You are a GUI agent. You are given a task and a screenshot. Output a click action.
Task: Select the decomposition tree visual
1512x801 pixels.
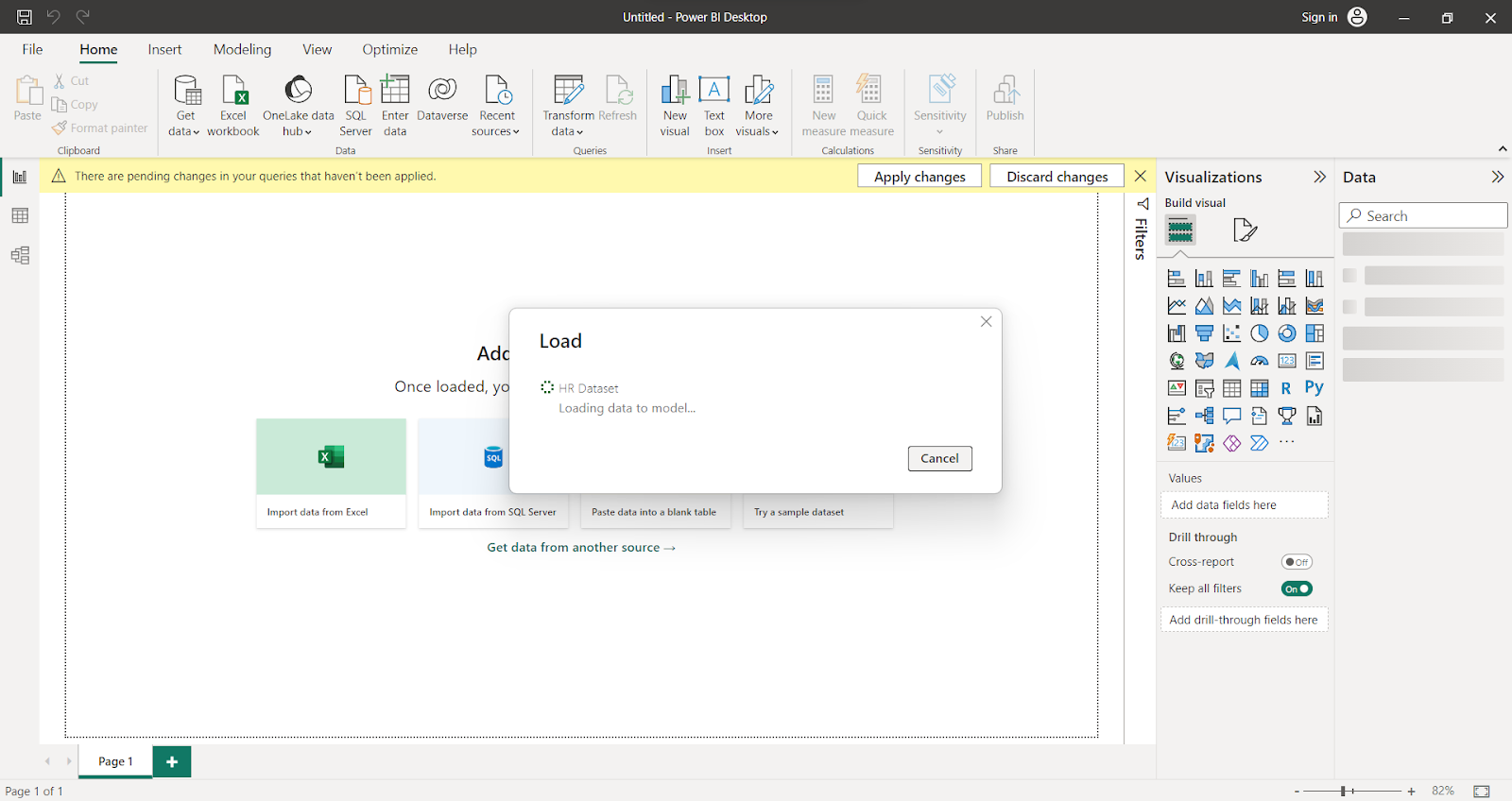1204,416
